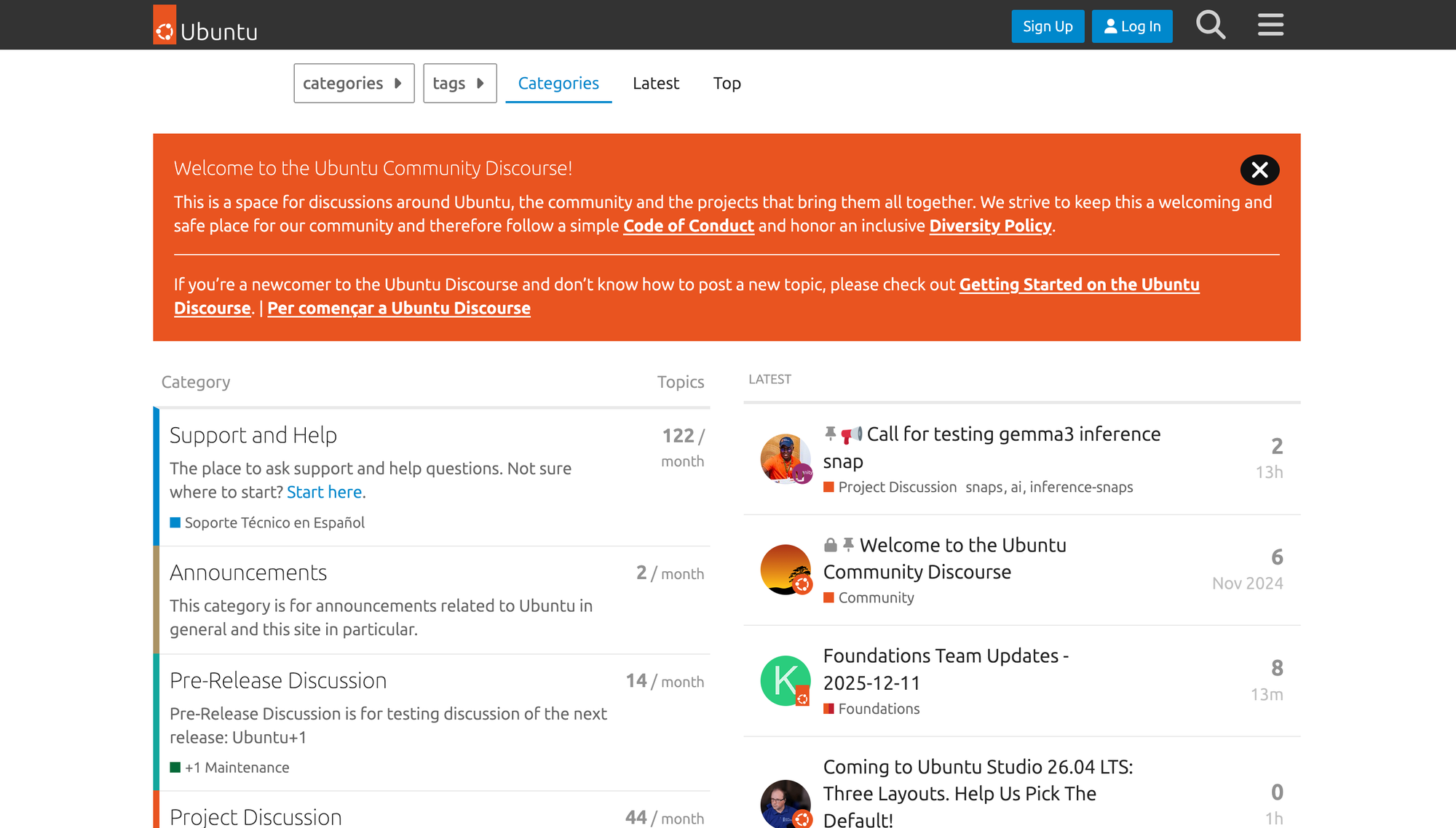Expand the tags dropdown
This screenshot has width=1456, height=828.
[459, 83]
